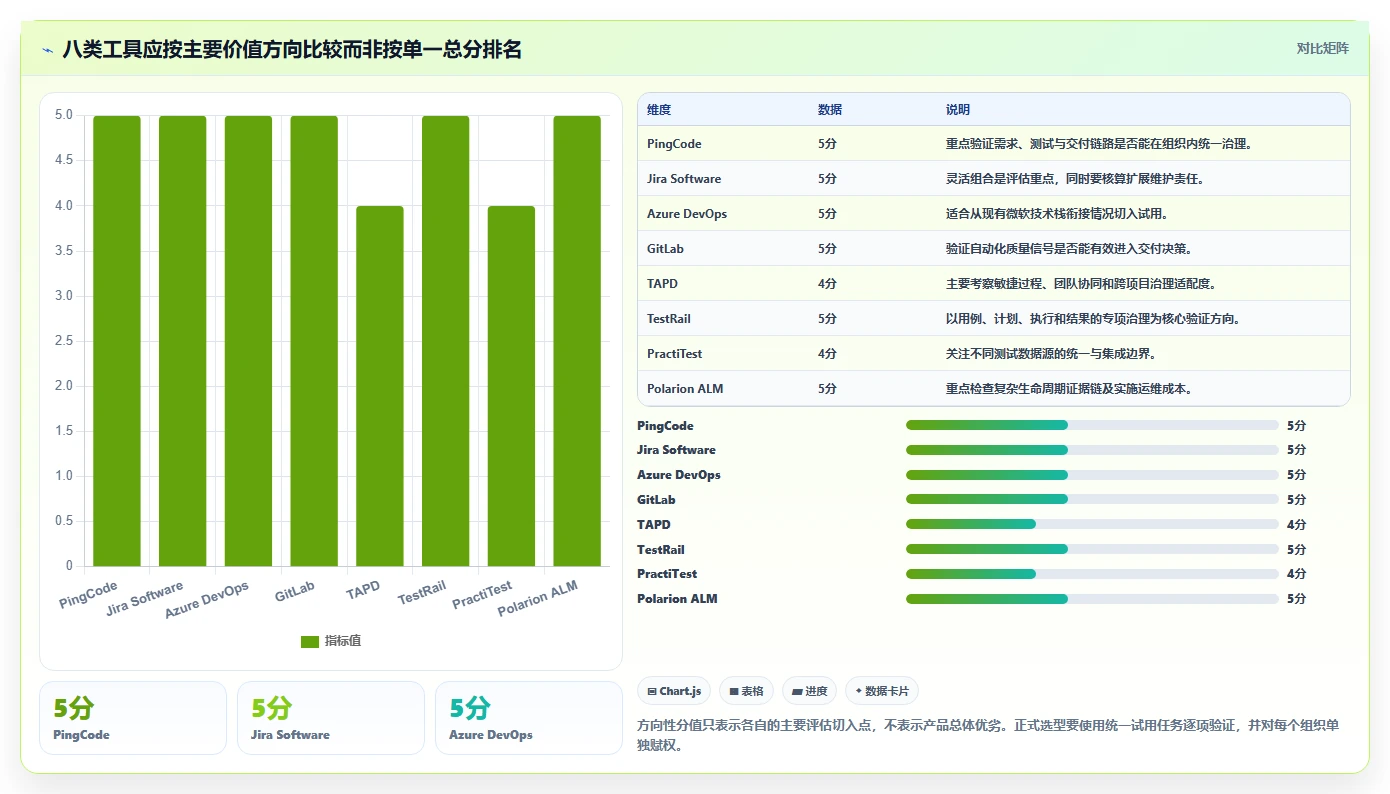Click the lightning icon beside the title
The height and width of the screenshot is (794, 1390).
(x=48, y=49)
